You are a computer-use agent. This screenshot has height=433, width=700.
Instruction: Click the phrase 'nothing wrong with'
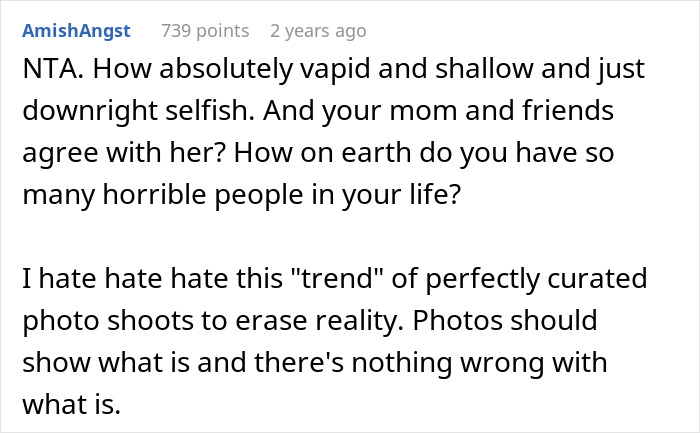click(x=479, y=363)
